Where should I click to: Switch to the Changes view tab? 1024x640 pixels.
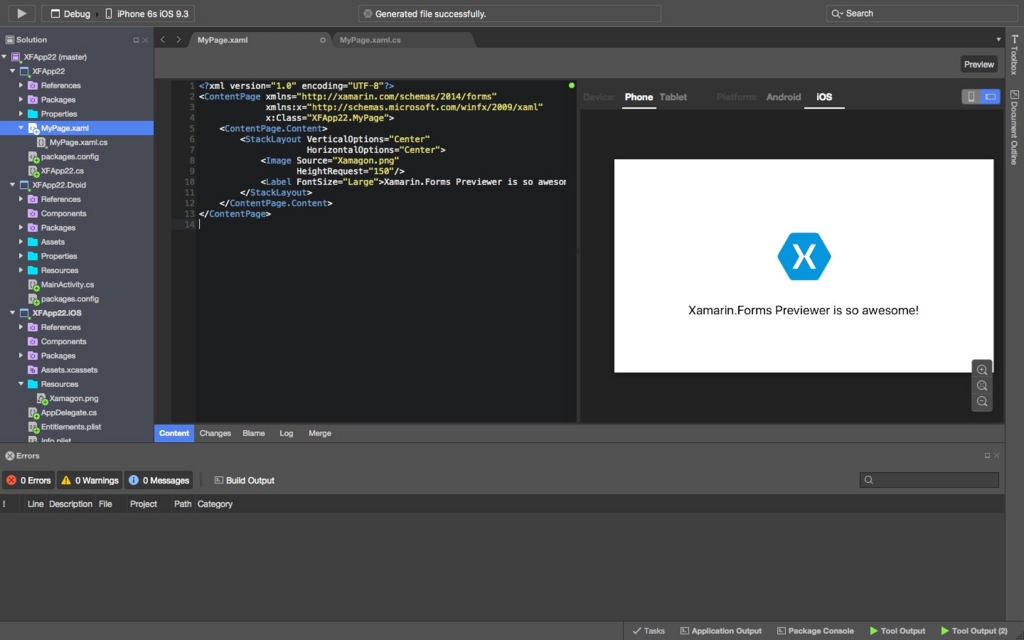[x=215, y=433]
